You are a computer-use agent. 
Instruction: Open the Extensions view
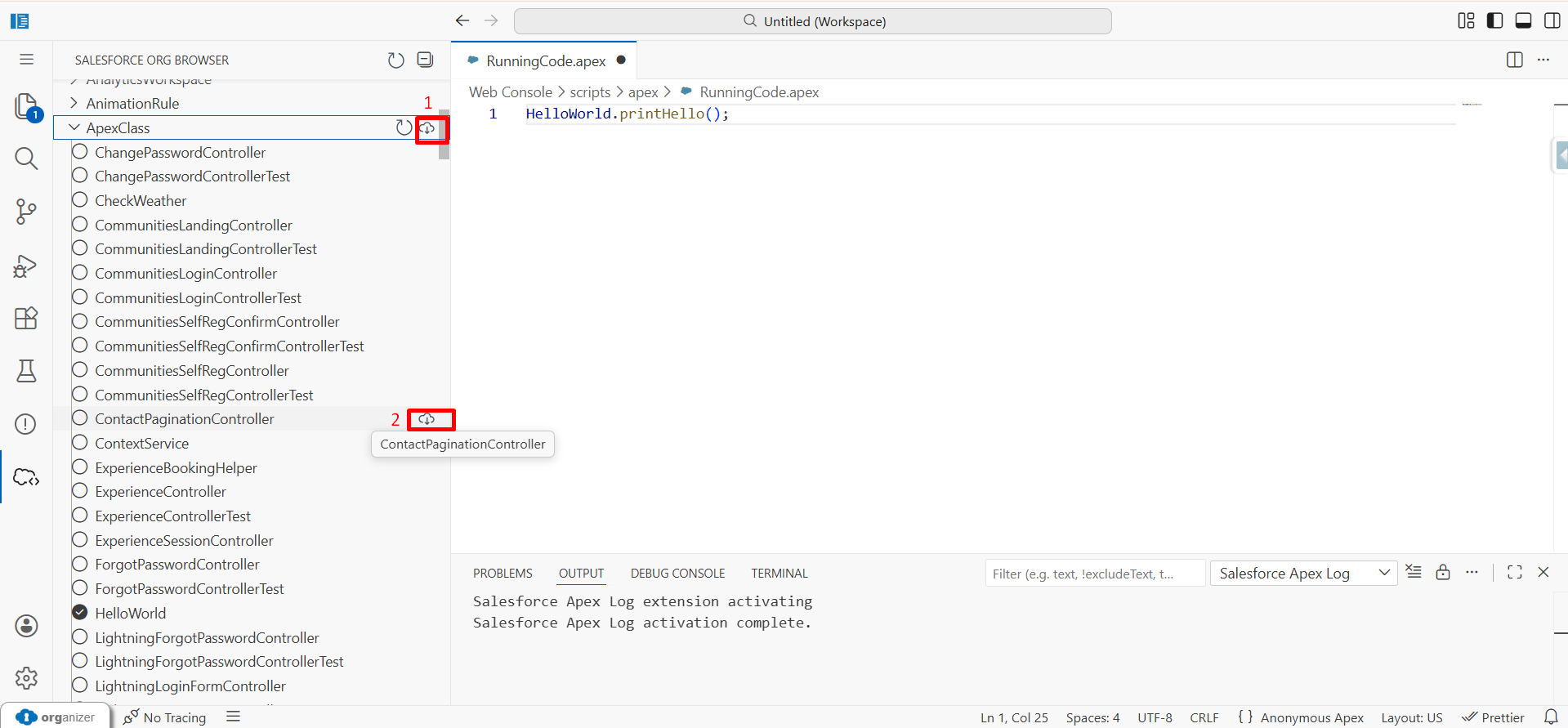point(26,318)
